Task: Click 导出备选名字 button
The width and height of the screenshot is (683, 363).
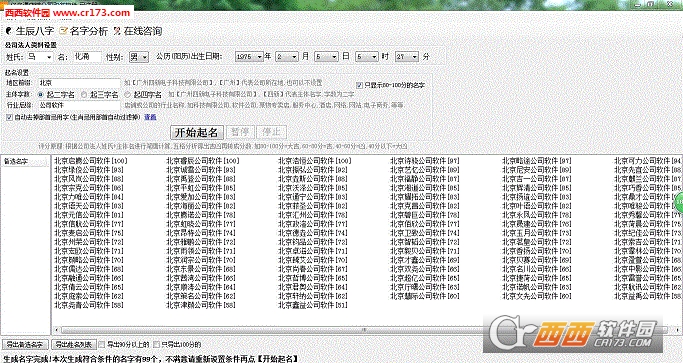Action: click(x=24, y=344)
